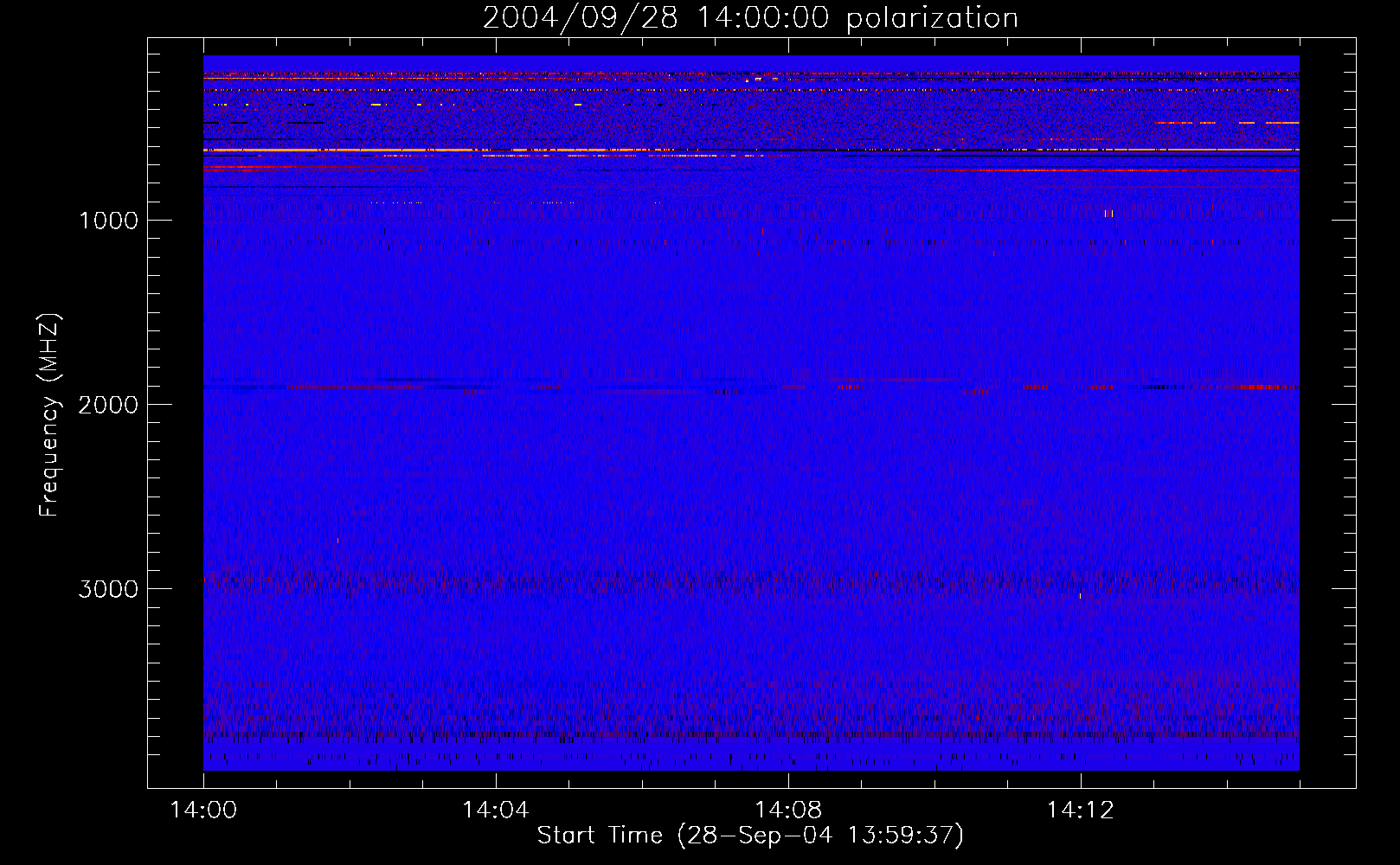Click the 14:04 time axis label
The width and height of the screenshot is (1400, 865).
pos(496,811)
